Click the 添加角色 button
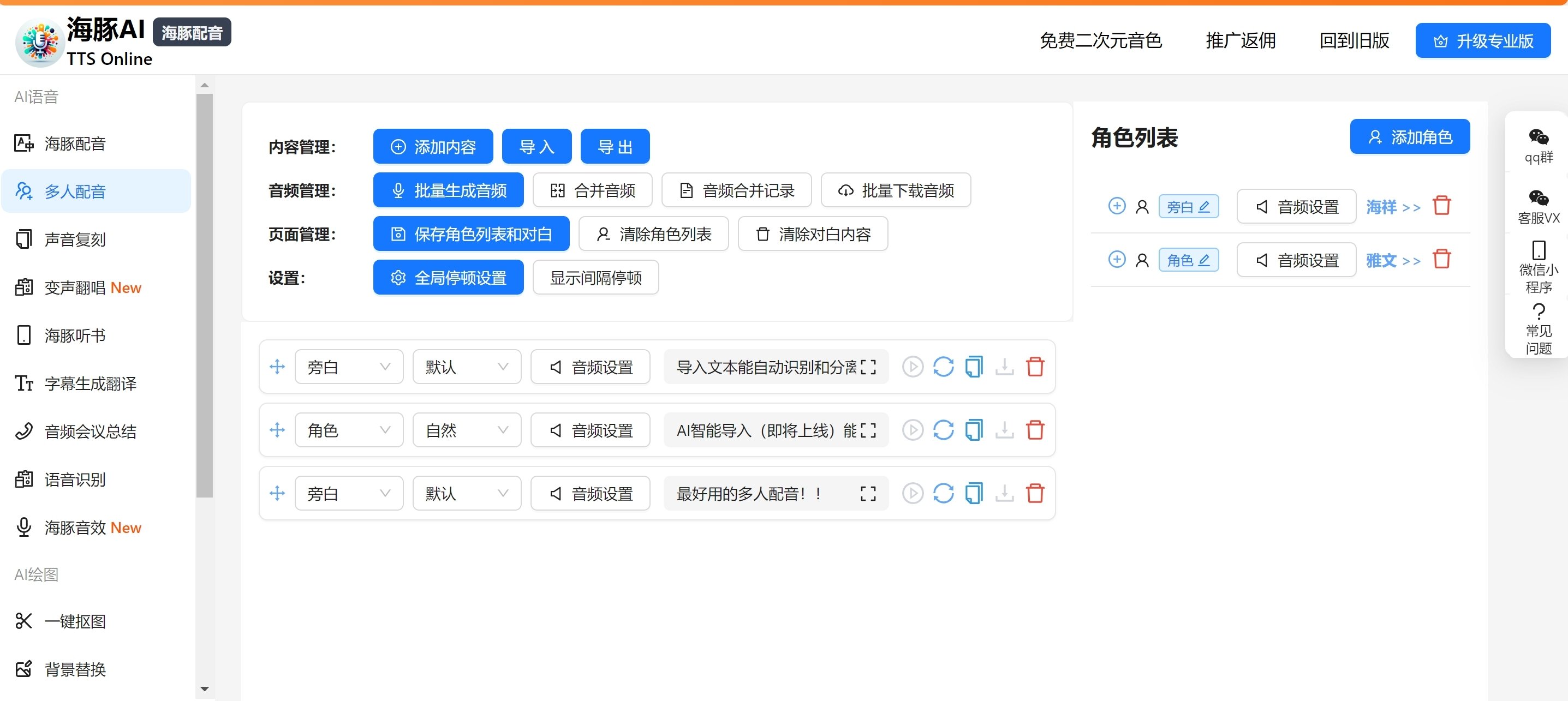 (1410, 136)
